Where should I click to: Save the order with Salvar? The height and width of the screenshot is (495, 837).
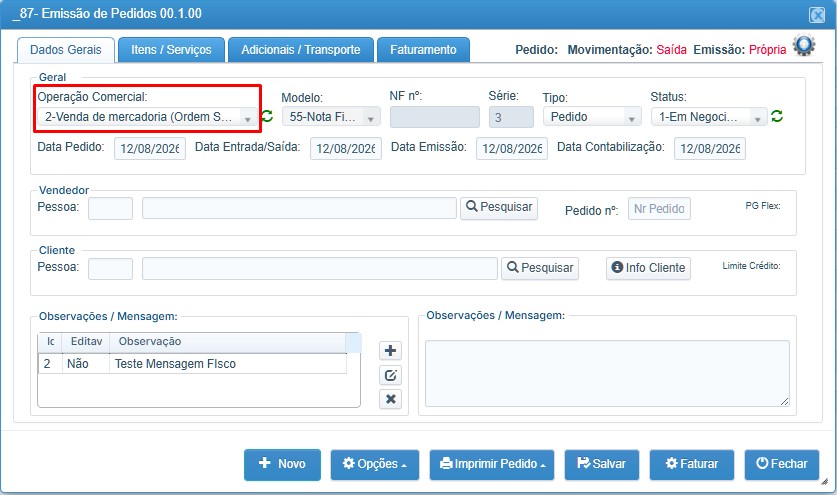602,464
